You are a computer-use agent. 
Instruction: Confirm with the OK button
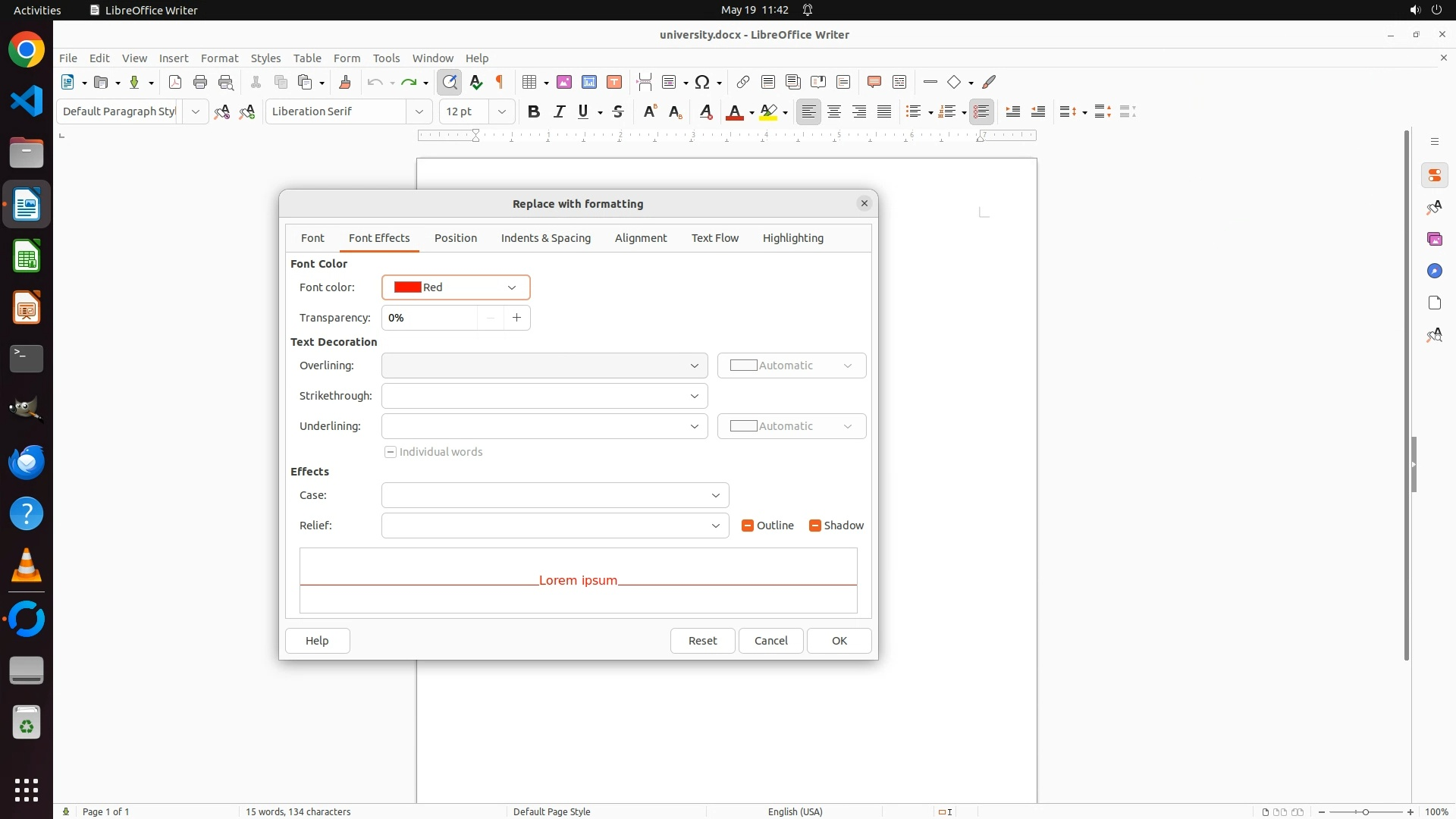[839, 641]
